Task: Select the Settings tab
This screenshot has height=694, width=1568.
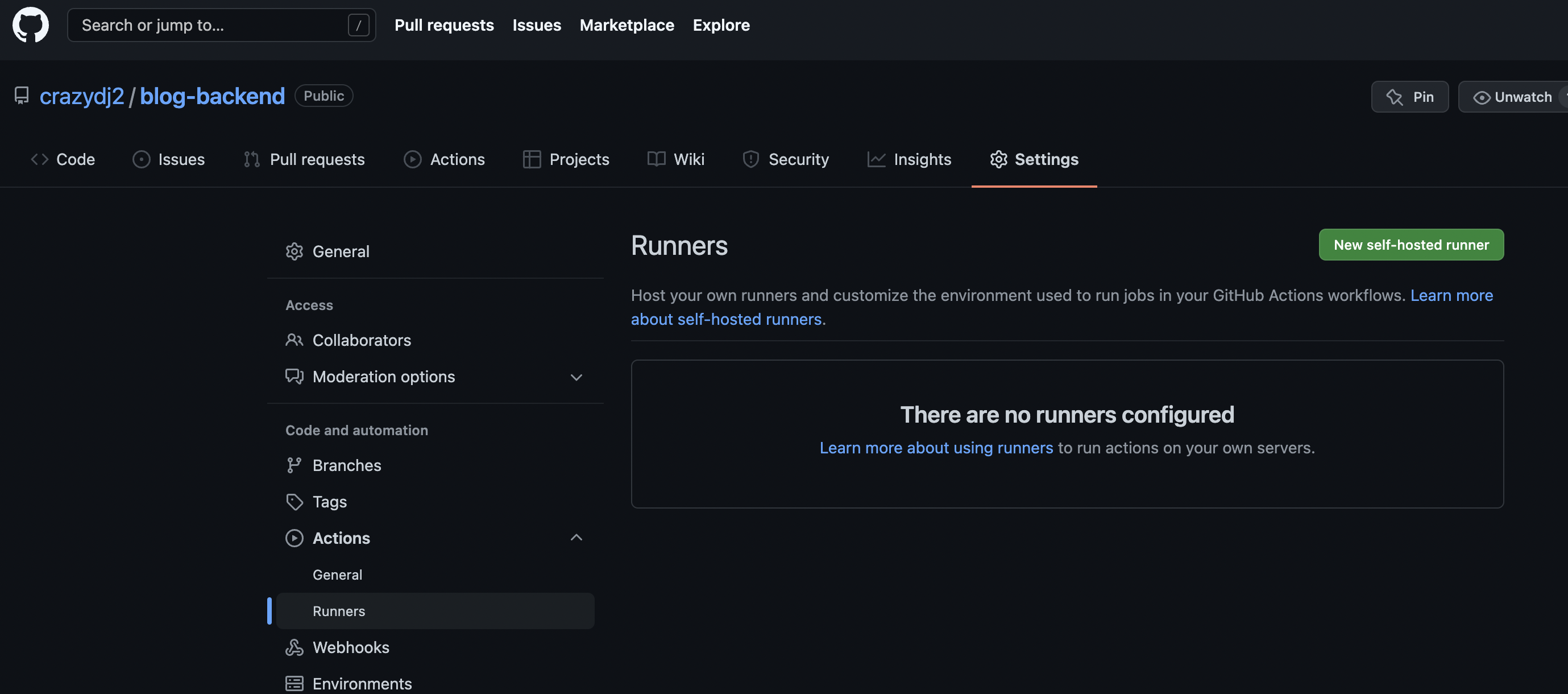Action: tap(1034, 159)
